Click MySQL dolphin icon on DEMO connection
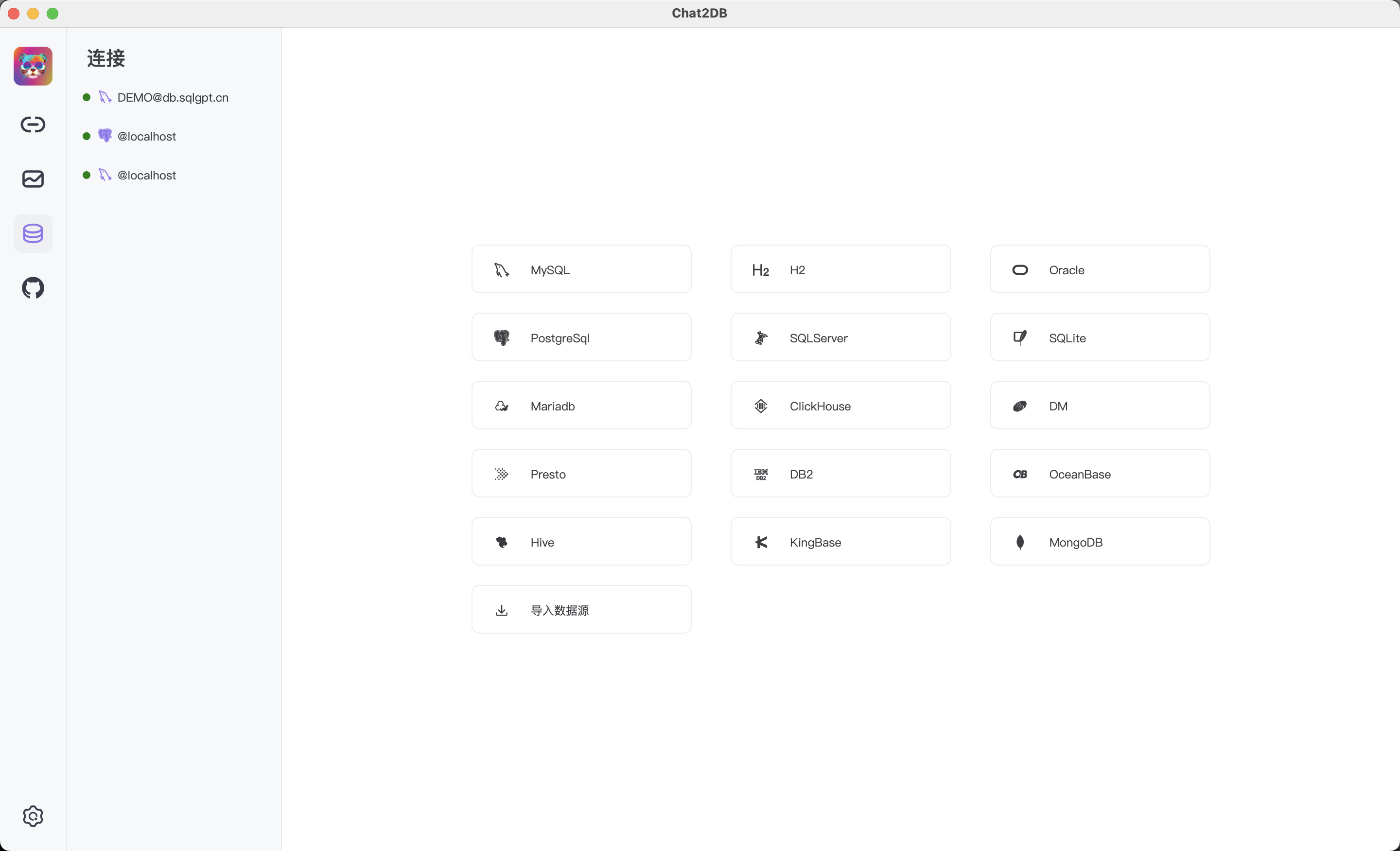Image resolution: width=1400 pixels, height=851 pixels. click(105, 97)
